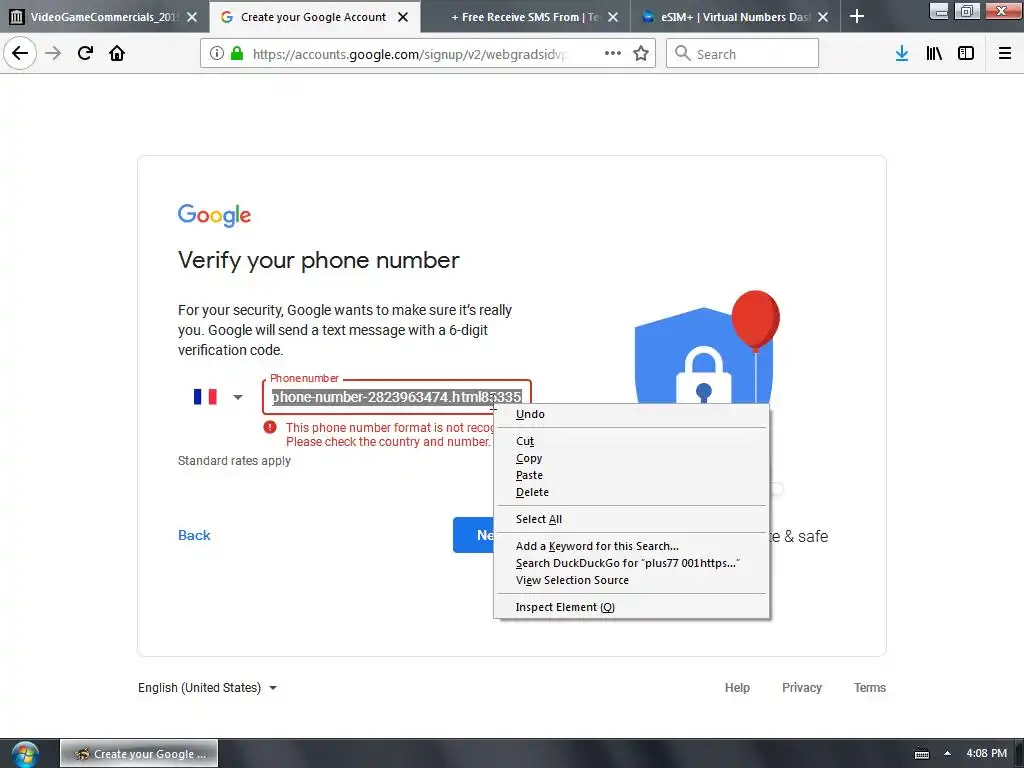Close the Free Receive SMS tab
Screen dimensions: 1024x768
pos(613,17)
